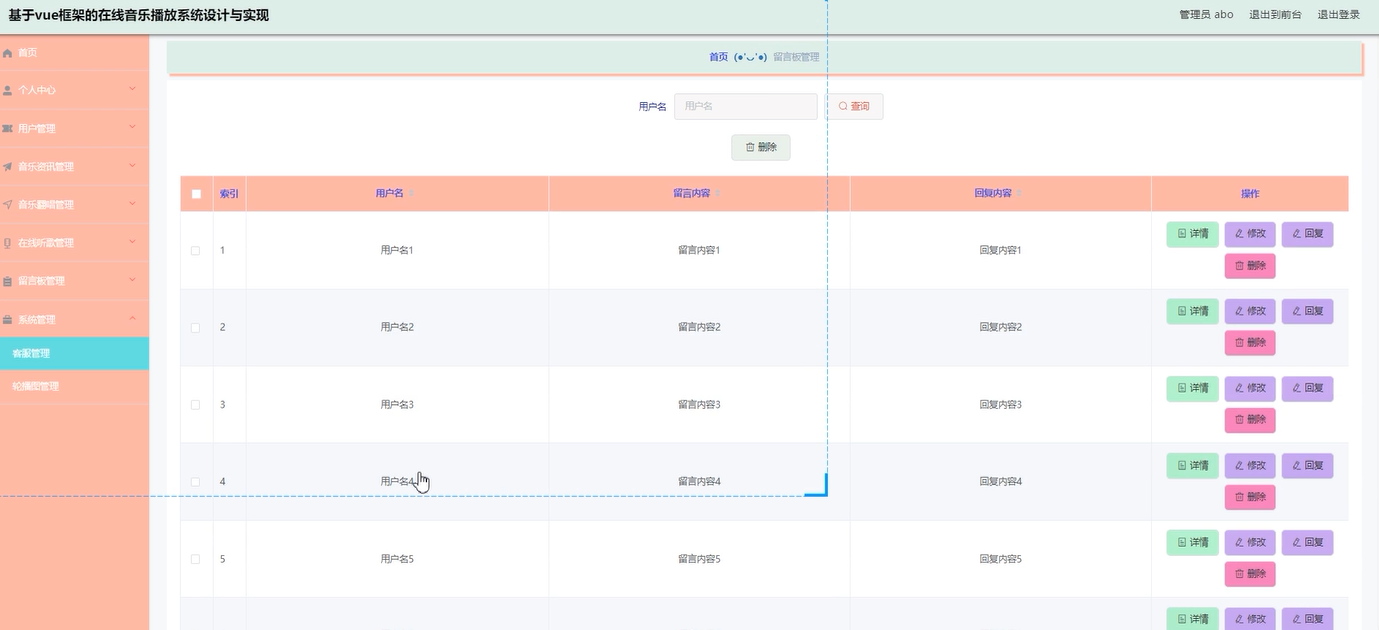Image resolution: width=1379 pixels, height=630 pixels.
Task: Click 回复 for row 用户名3
Action: pos(1307,388)
